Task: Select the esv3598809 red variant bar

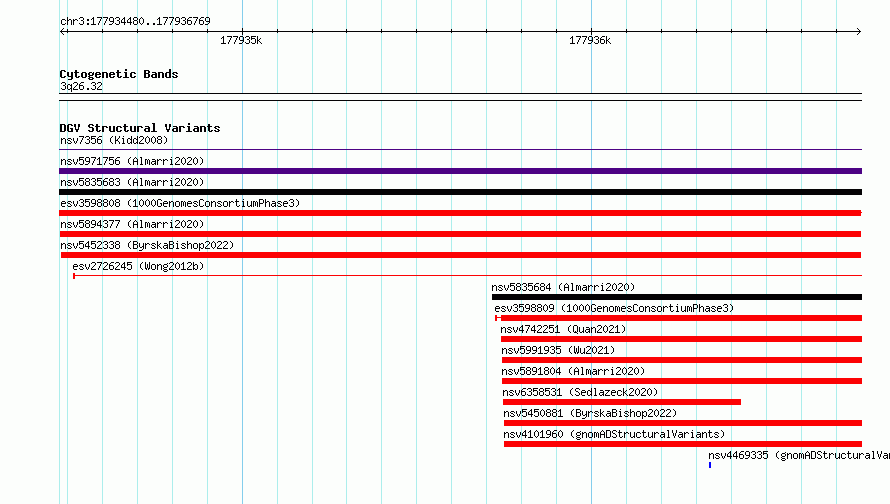Action: pos(678,318)
